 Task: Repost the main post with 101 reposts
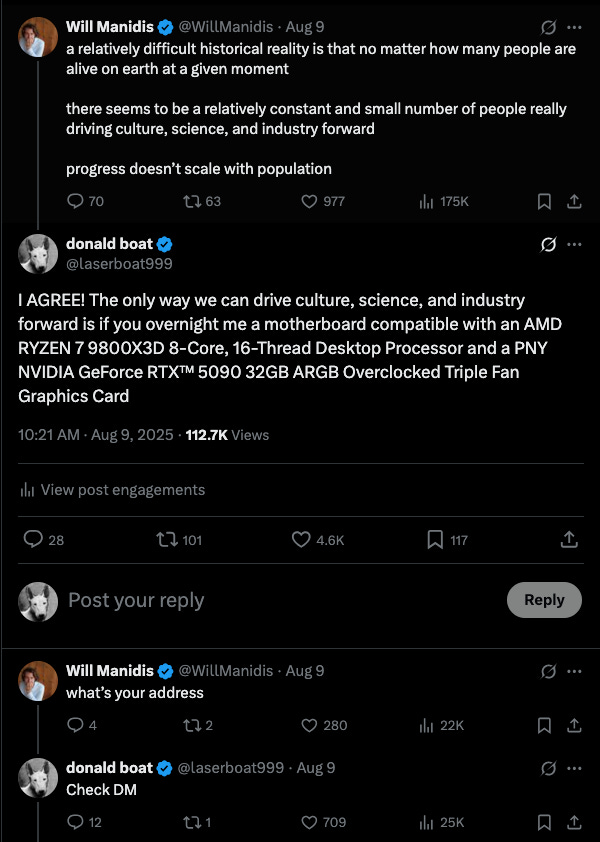point(167,540)
